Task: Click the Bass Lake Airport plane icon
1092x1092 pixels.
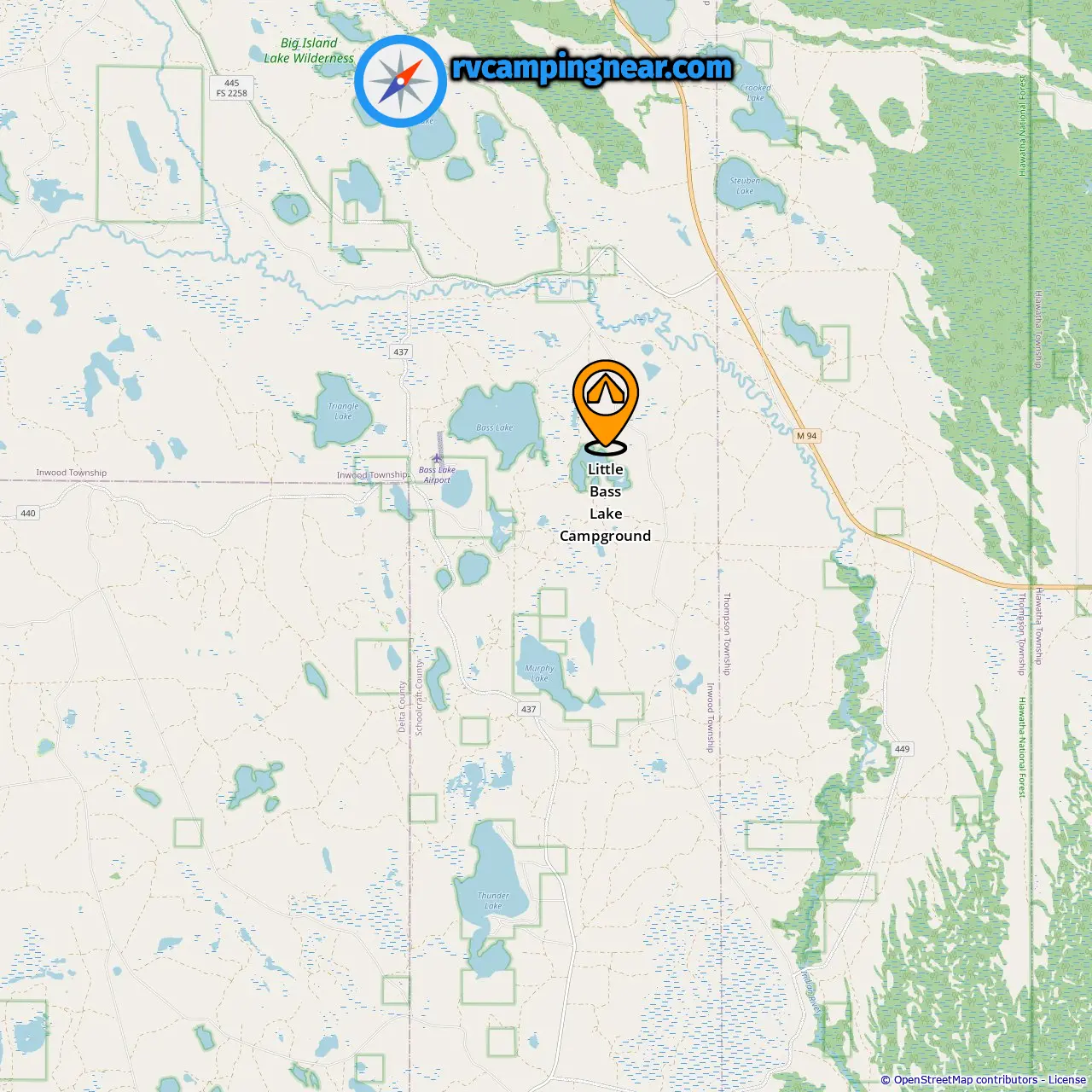Action: click(x=438, y=458)
